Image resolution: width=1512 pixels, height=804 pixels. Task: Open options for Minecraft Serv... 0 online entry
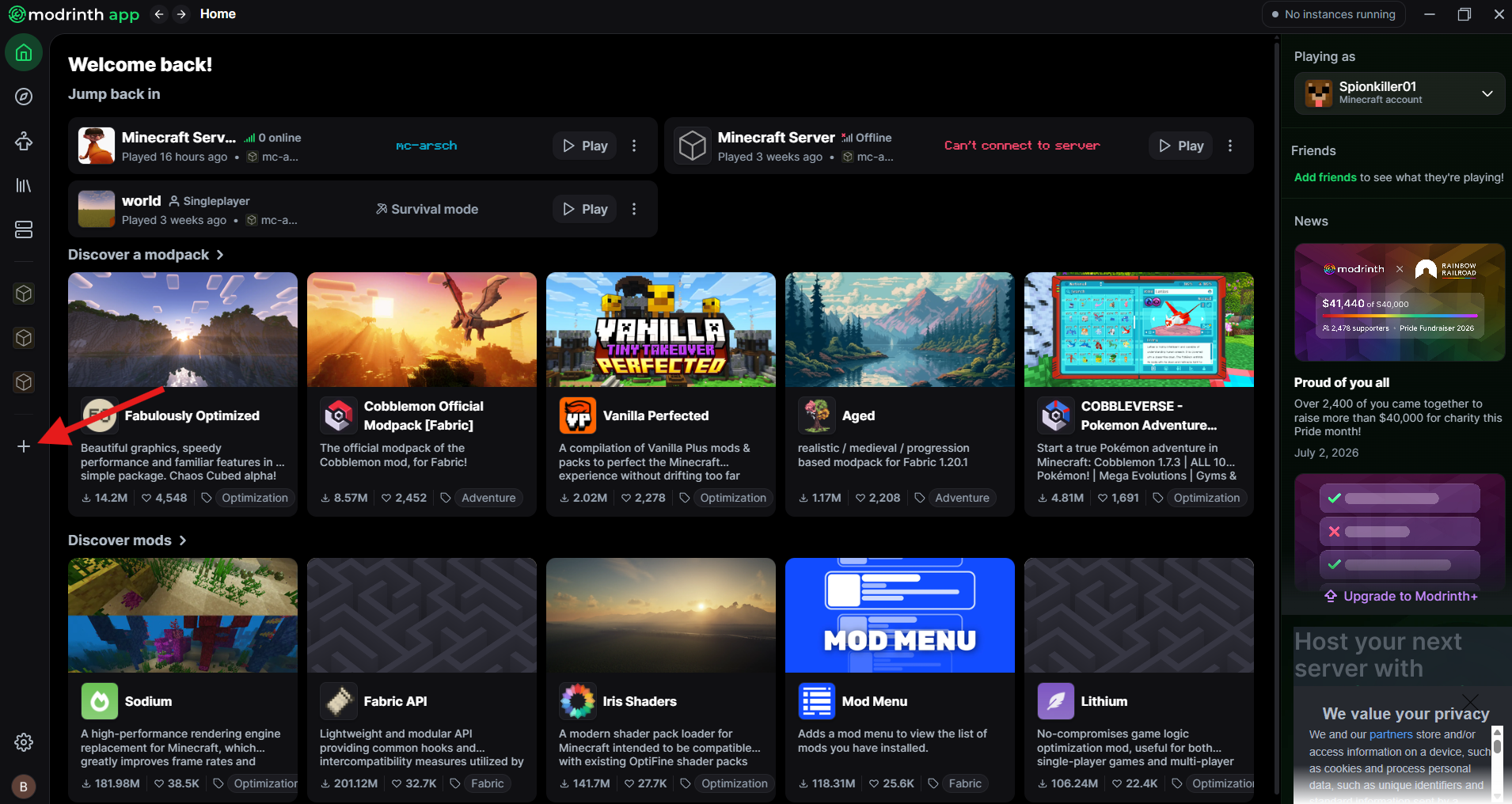click(x=634, y=146)
